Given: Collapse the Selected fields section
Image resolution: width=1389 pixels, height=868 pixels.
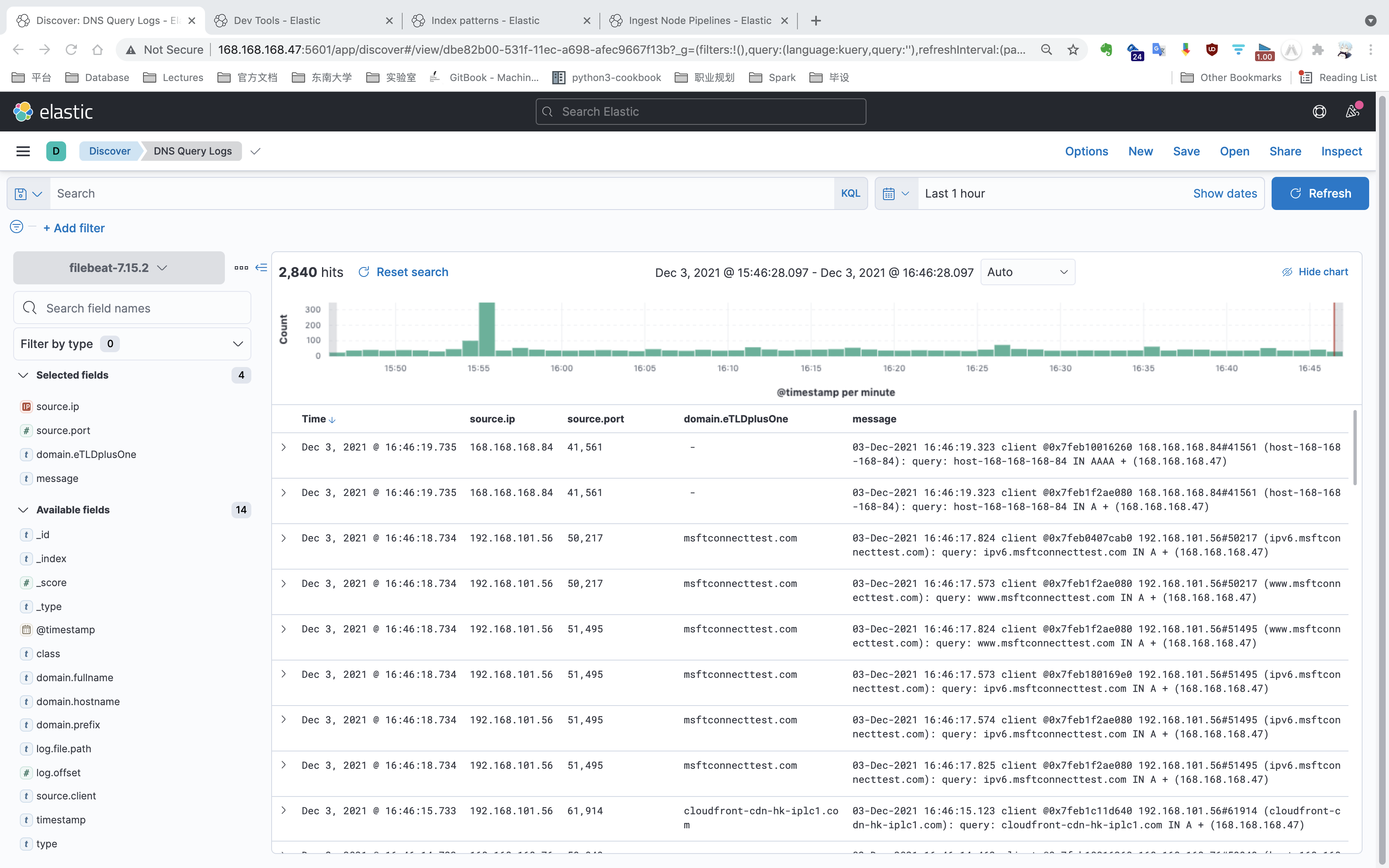Looking at the screenshot, I should 23,375.
